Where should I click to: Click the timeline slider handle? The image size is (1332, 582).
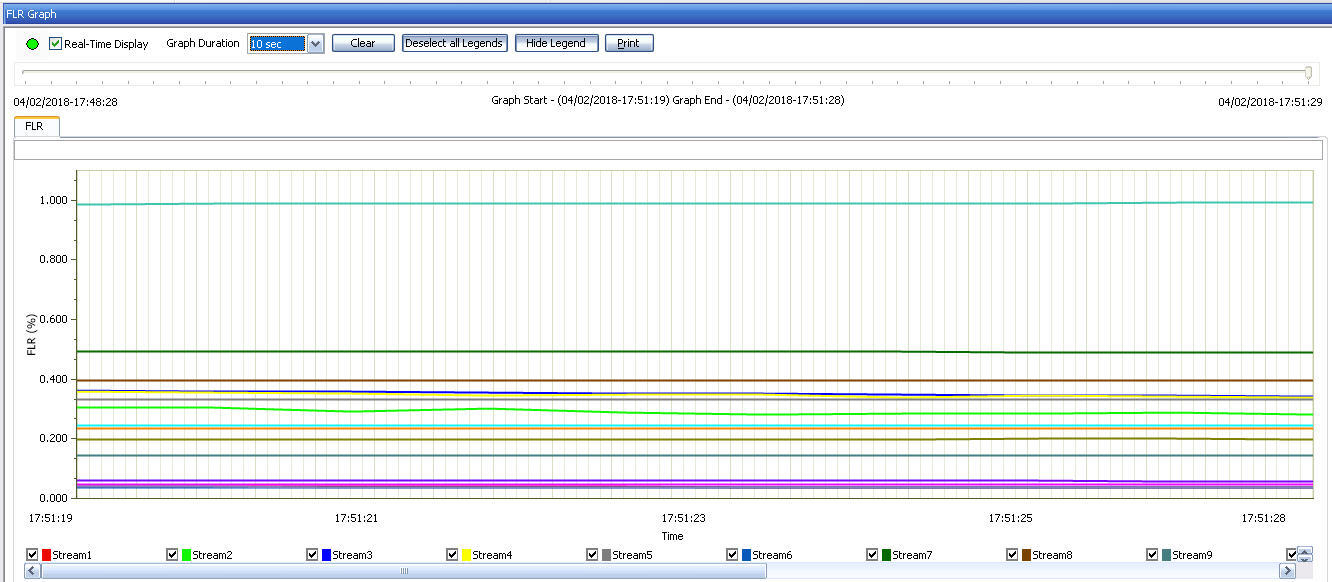coord(1308,72)
